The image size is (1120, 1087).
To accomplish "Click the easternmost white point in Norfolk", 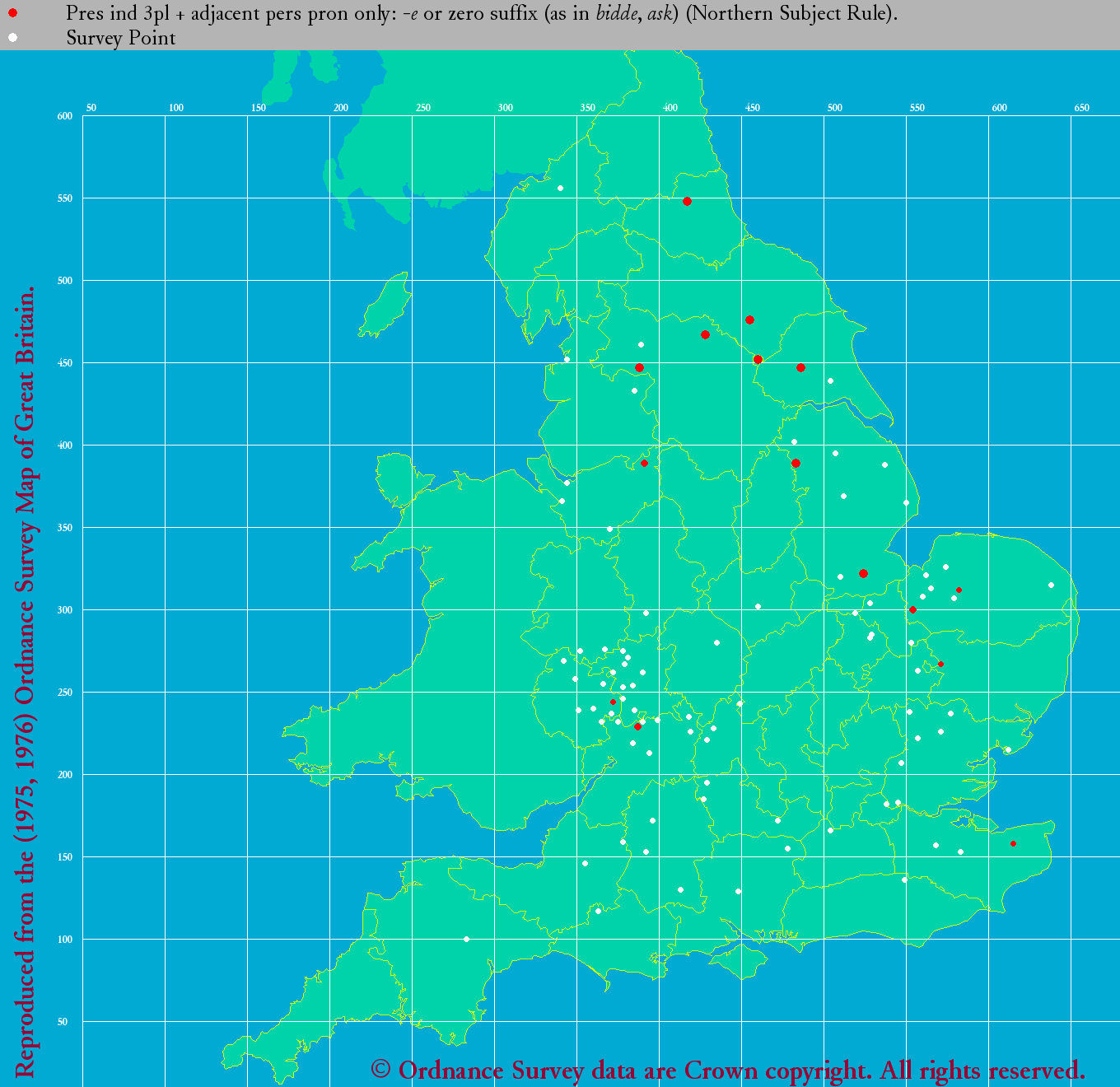I will pyautogui.click(x=1051, y=585).
